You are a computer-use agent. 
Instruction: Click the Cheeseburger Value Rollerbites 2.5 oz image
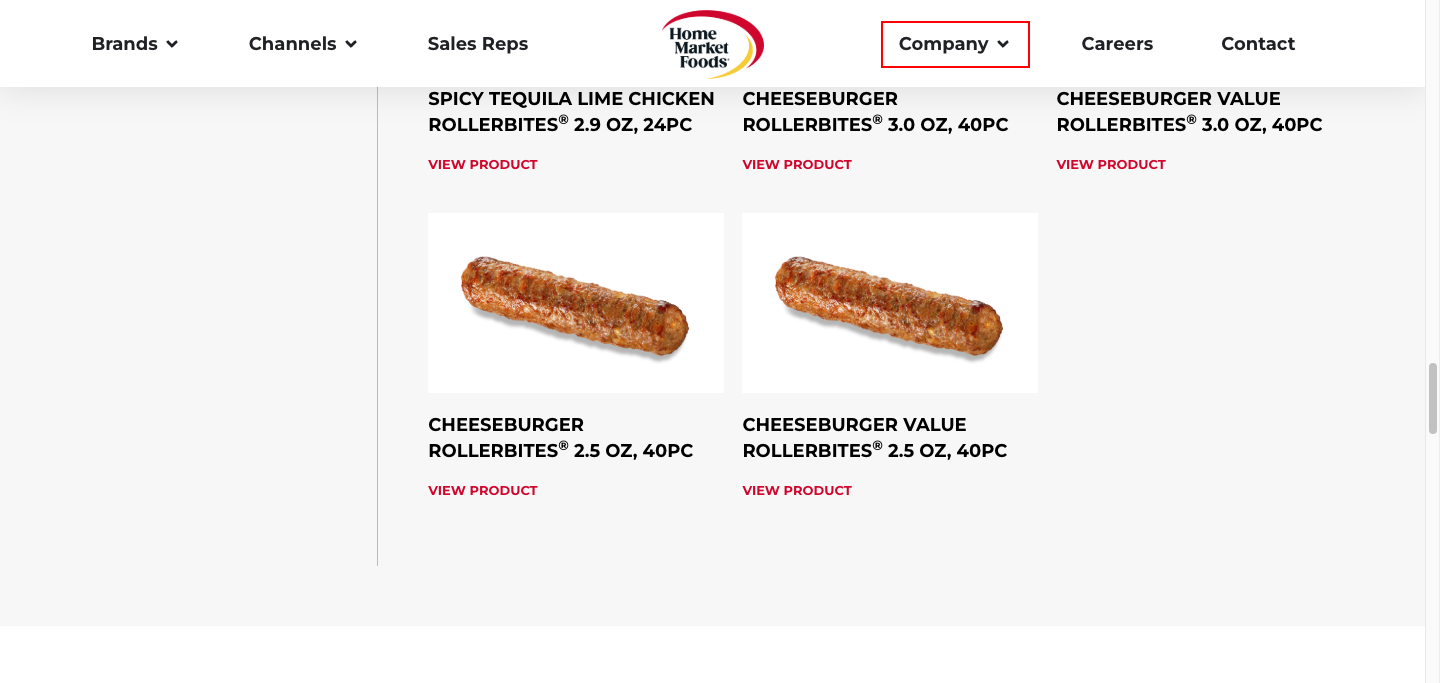coord(889,303)
